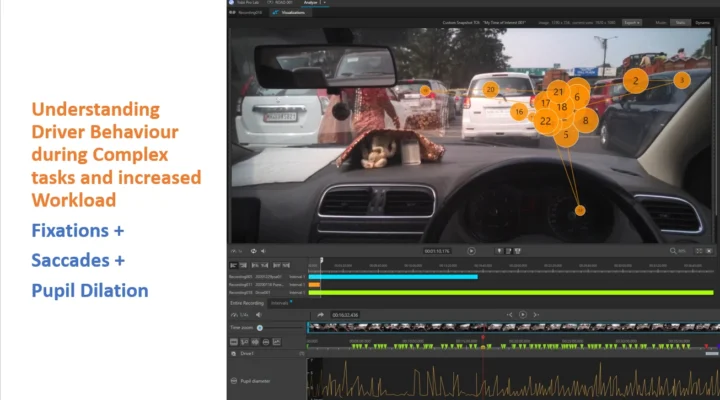720x400 pixels.
Task: Switch to the Entire Recording tab
Action: click(x=247, y=303)
